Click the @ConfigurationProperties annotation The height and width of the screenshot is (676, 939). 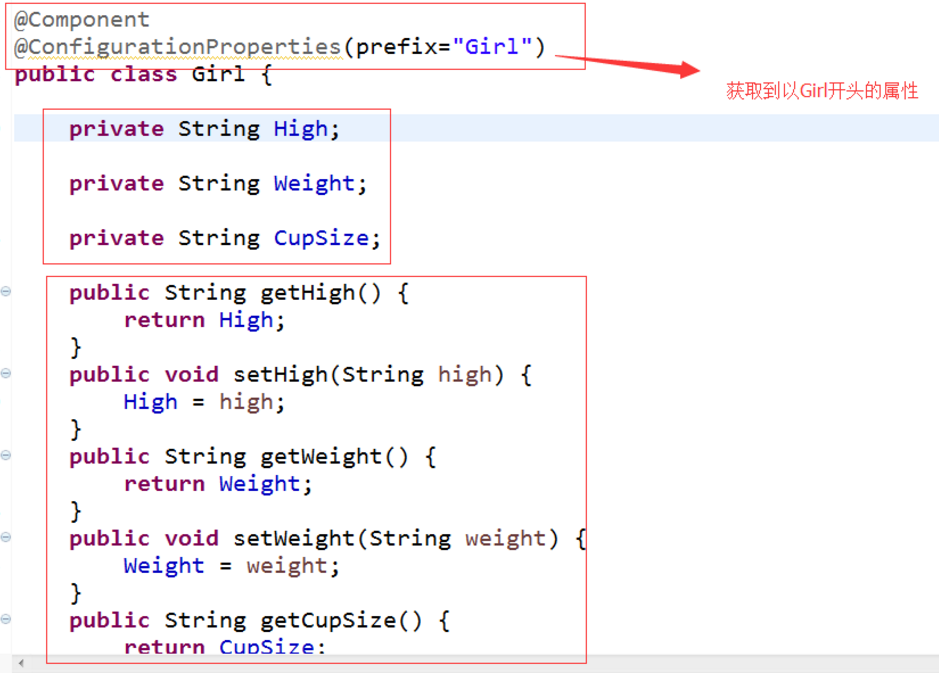pos(178,47)
